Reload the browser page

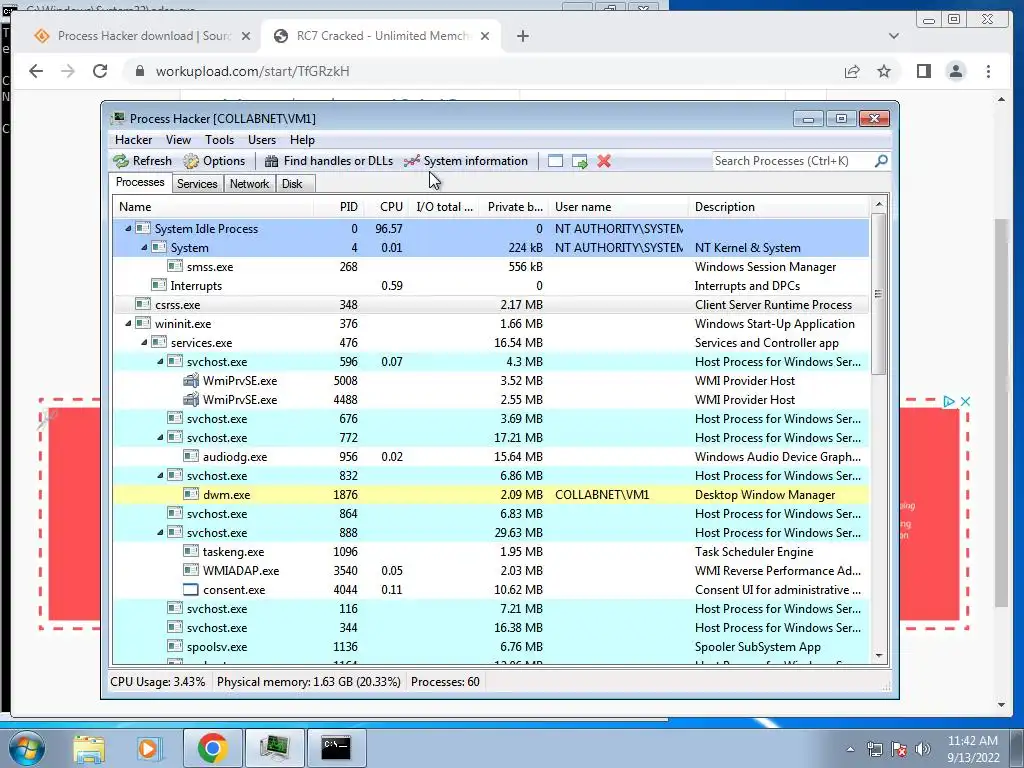point(100,71)
